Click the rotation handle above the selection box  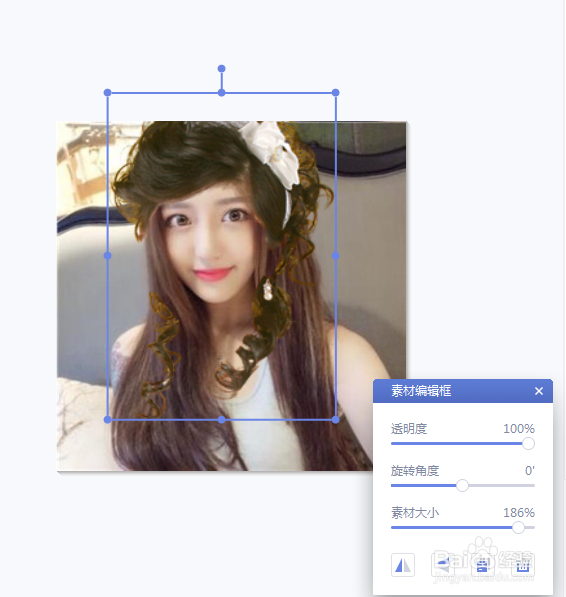pyautogui.click(x=222, y=69)
